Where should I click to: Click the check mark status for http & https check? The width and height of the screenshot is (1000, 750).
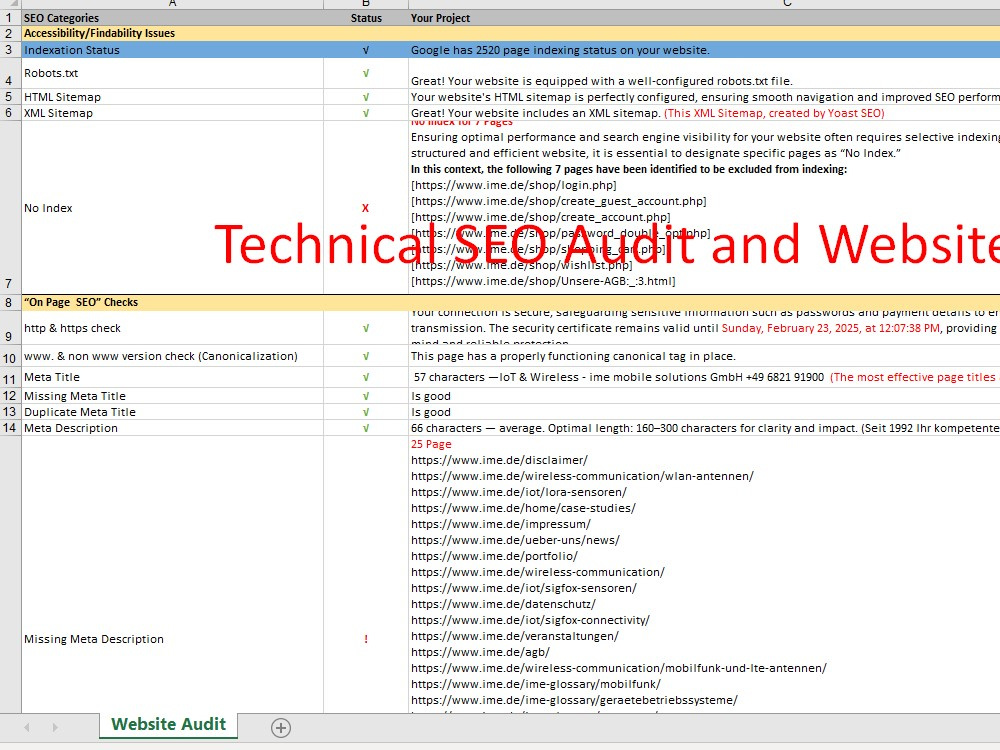[366, 328]
